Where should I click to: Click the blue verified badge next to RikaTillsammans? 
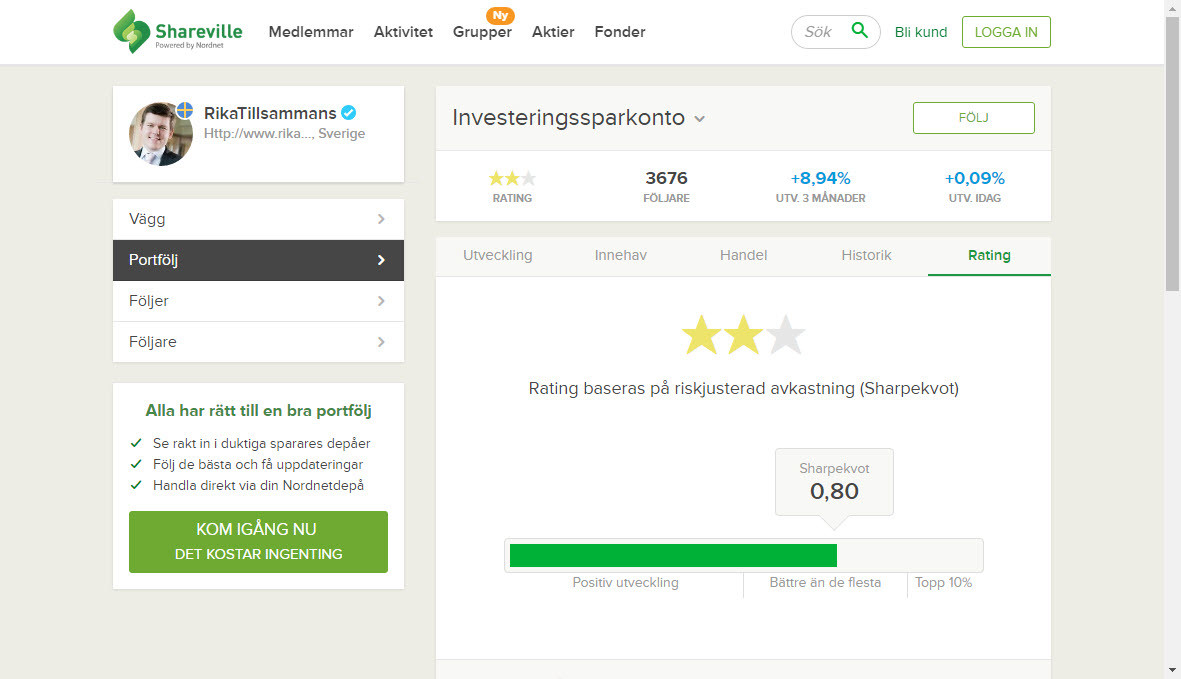point(349,113)
